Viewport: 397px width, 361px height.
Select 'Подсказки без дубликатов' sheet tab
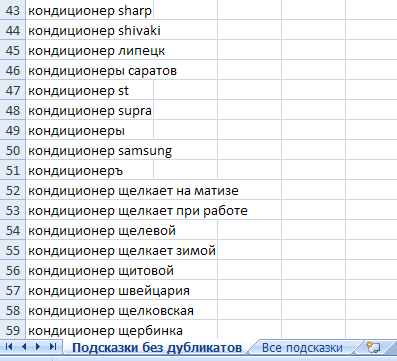click(x=157, y=348)
